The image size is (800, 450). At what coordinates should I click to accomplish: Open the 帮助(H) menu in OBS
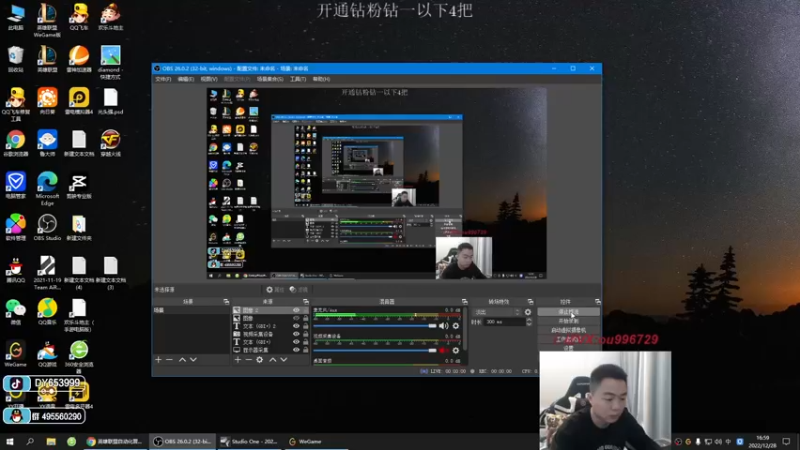pyautogui.click(x=321, y=79)
